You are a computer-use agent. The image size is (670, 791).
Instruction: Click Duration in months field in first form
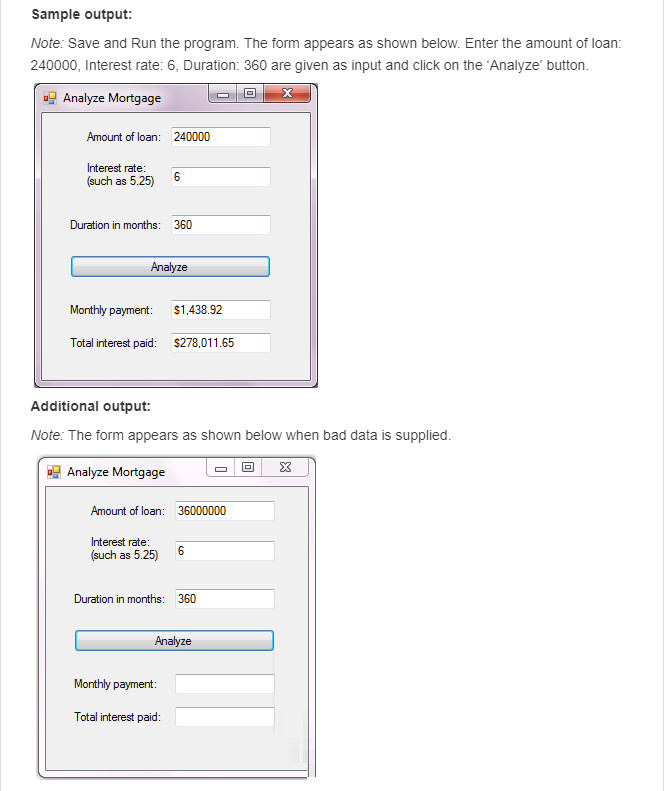pyautogui.click(x=221, y=225)
